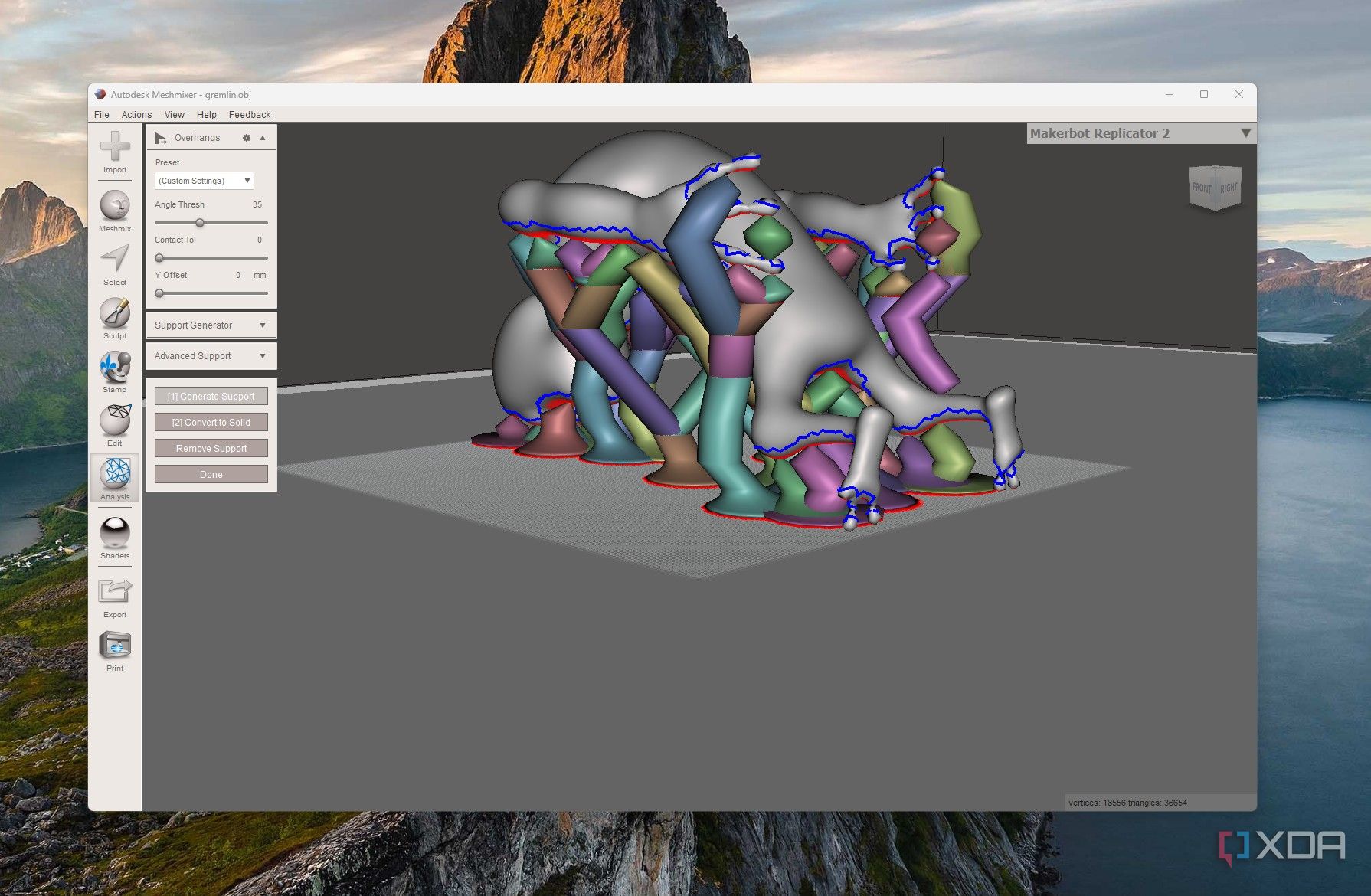Open the Actions menu
The height and width of the screenshot is (896, 1371).
pos(136,115)
